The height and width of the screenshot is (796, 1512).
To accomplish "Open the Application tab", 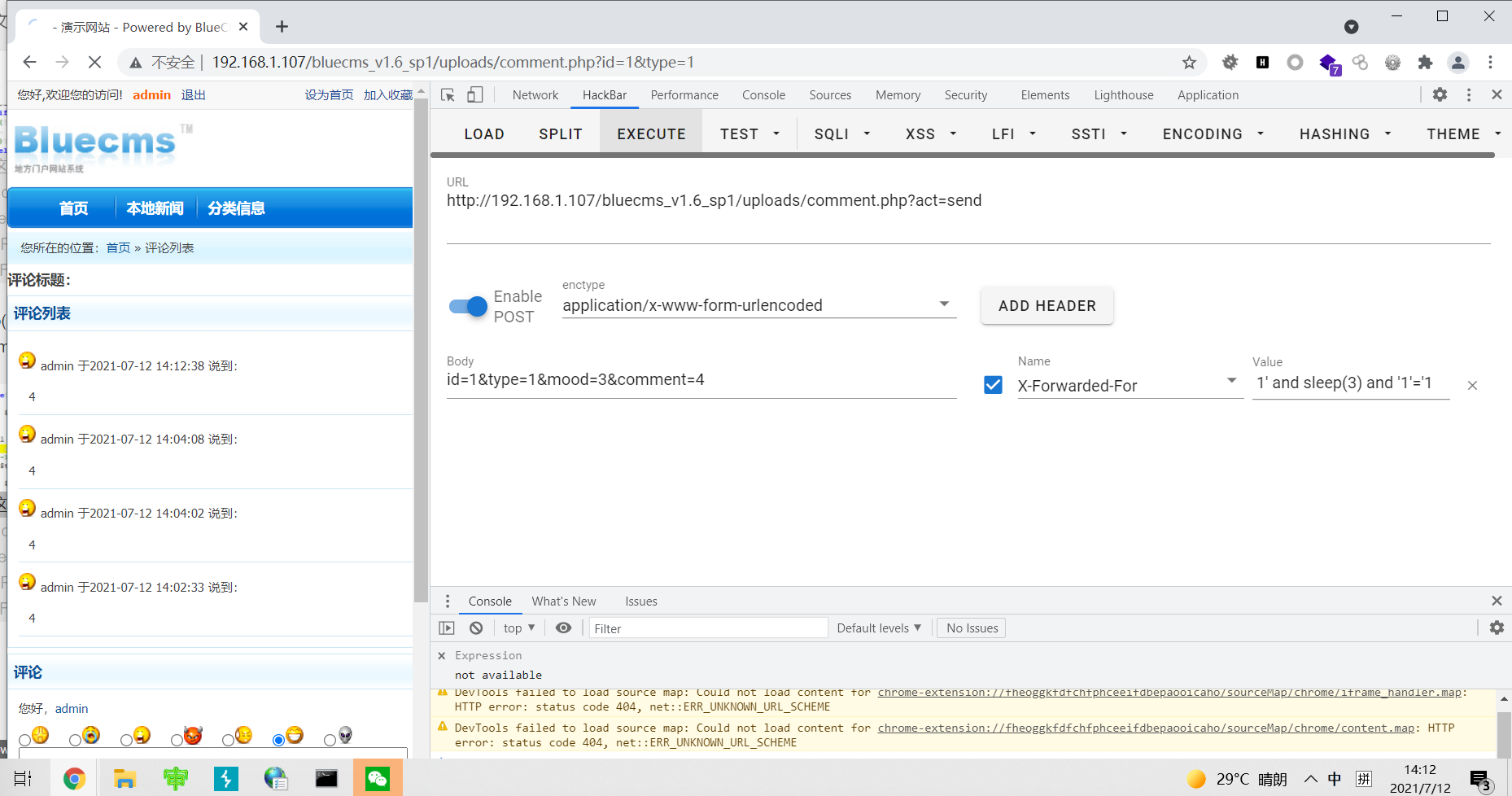I will [x=1208, y=95].
